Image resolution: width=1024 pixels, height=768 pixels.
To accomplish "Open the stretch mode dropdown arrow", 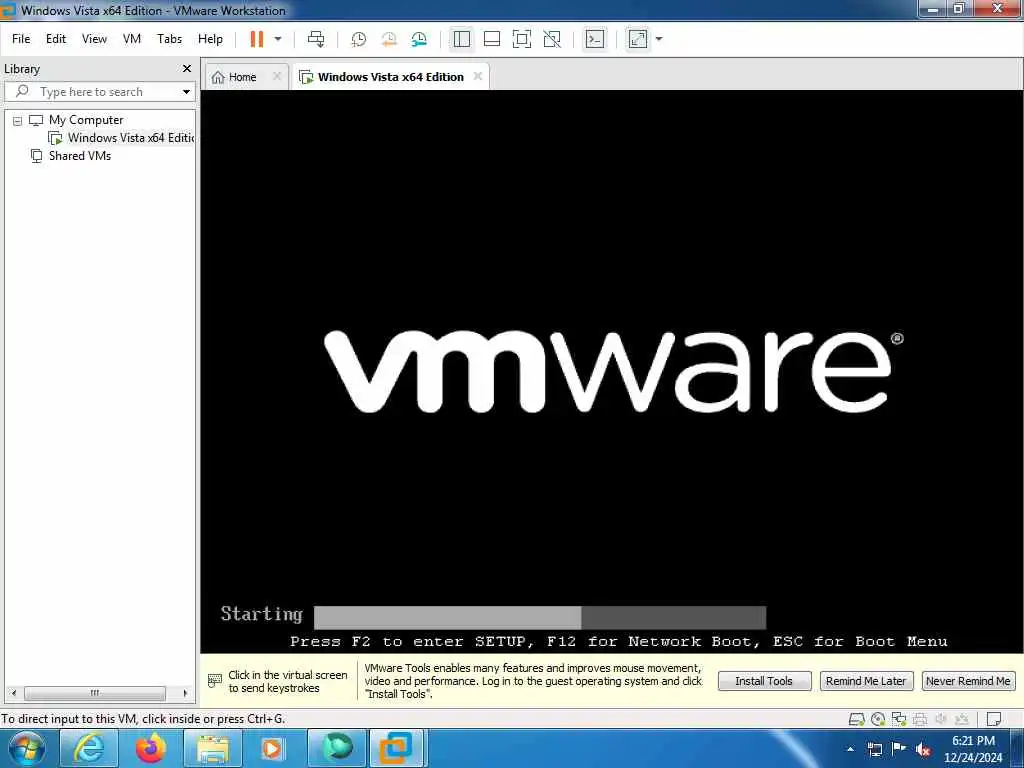I will (x=659, y=39).
